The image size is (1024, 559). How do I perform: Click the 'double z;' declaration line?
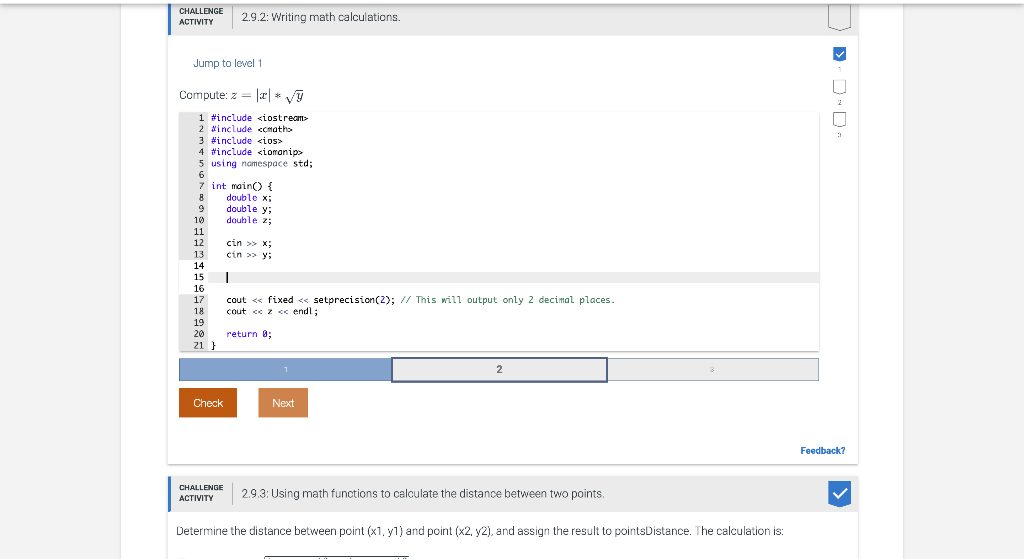pyautogui.click(x=249, y=221)
